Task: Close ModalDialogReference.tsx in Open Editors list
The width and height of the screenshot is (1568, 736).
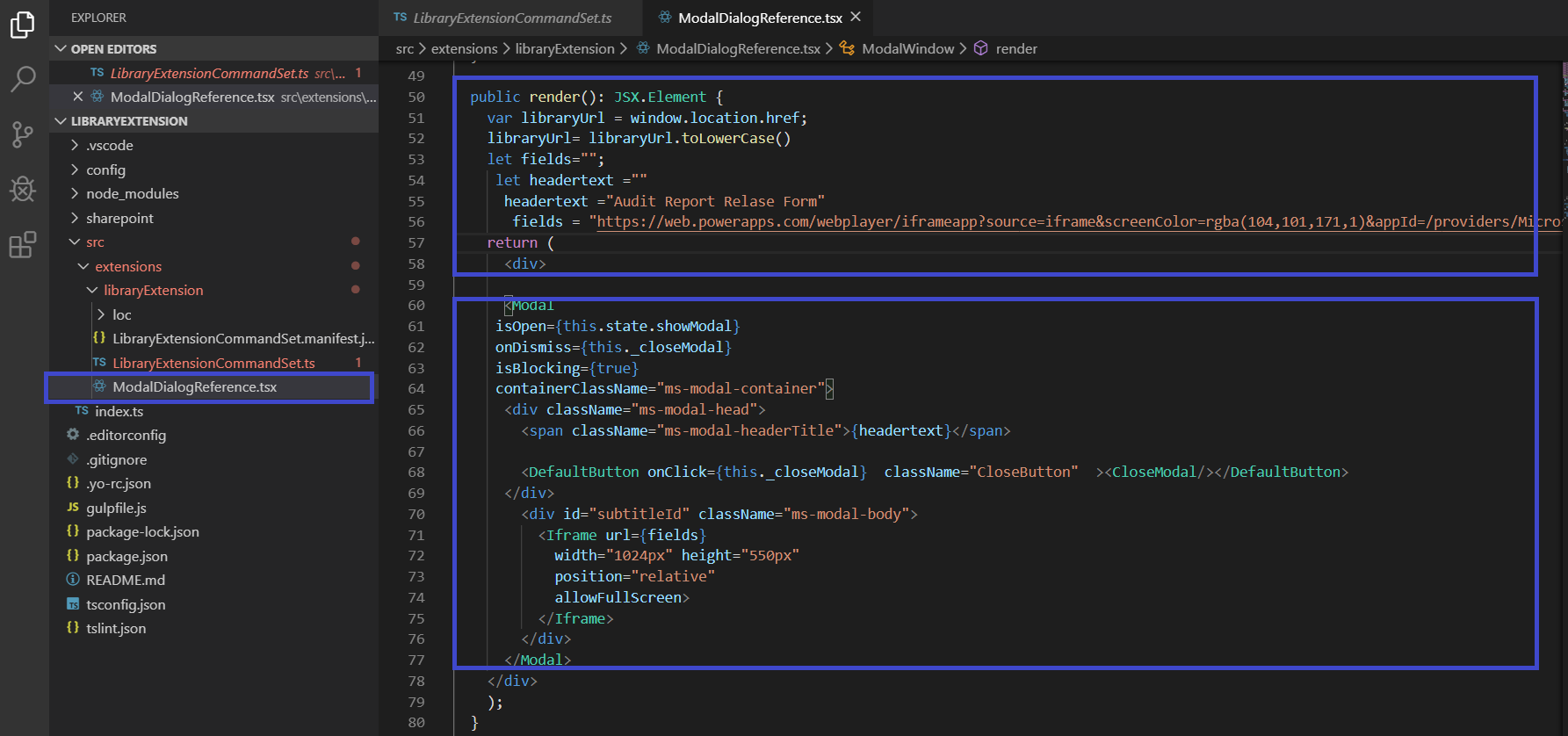Action: coord(77,97)
